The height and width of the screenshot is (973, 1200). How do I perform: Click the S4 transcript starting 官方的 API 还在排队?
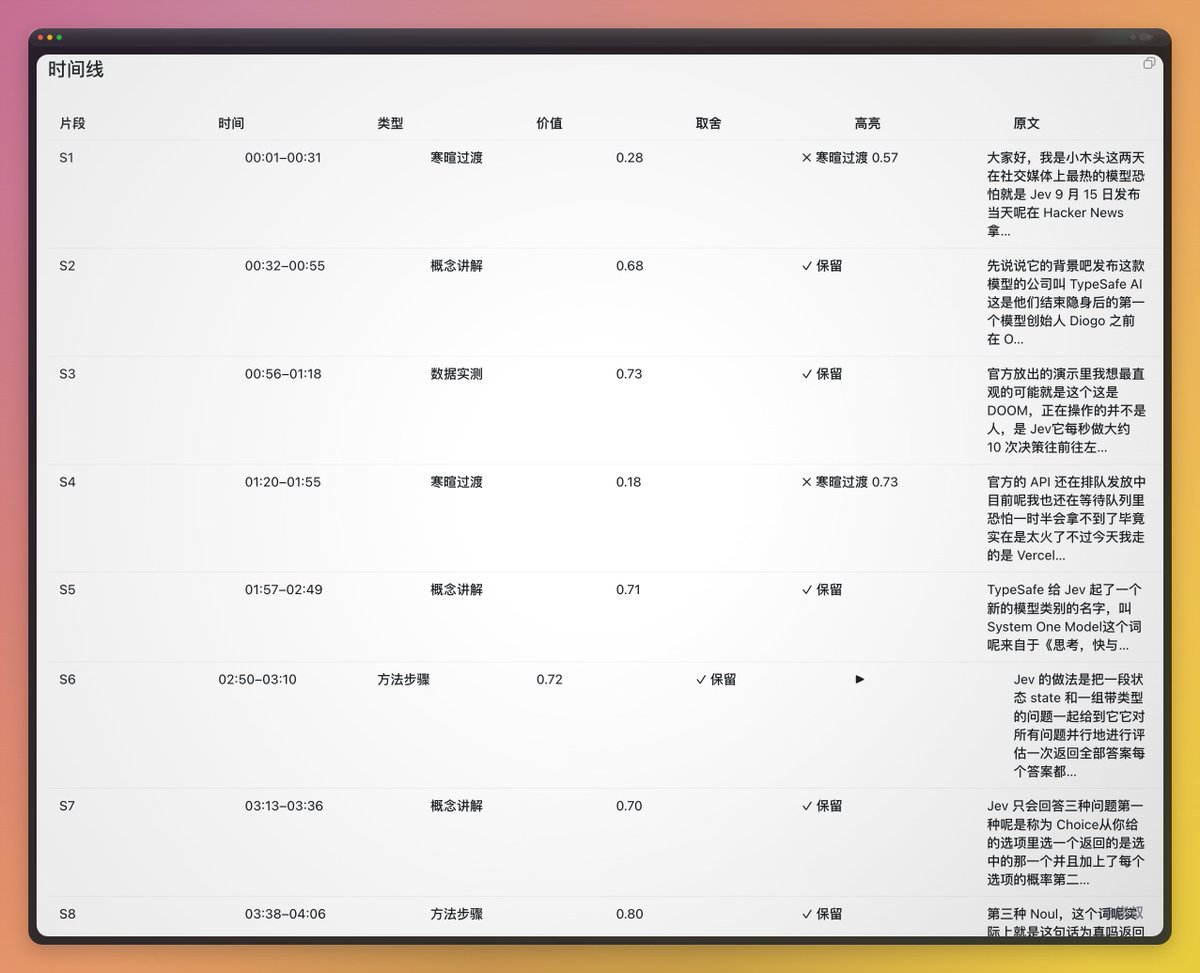(x=1066, y=518)
